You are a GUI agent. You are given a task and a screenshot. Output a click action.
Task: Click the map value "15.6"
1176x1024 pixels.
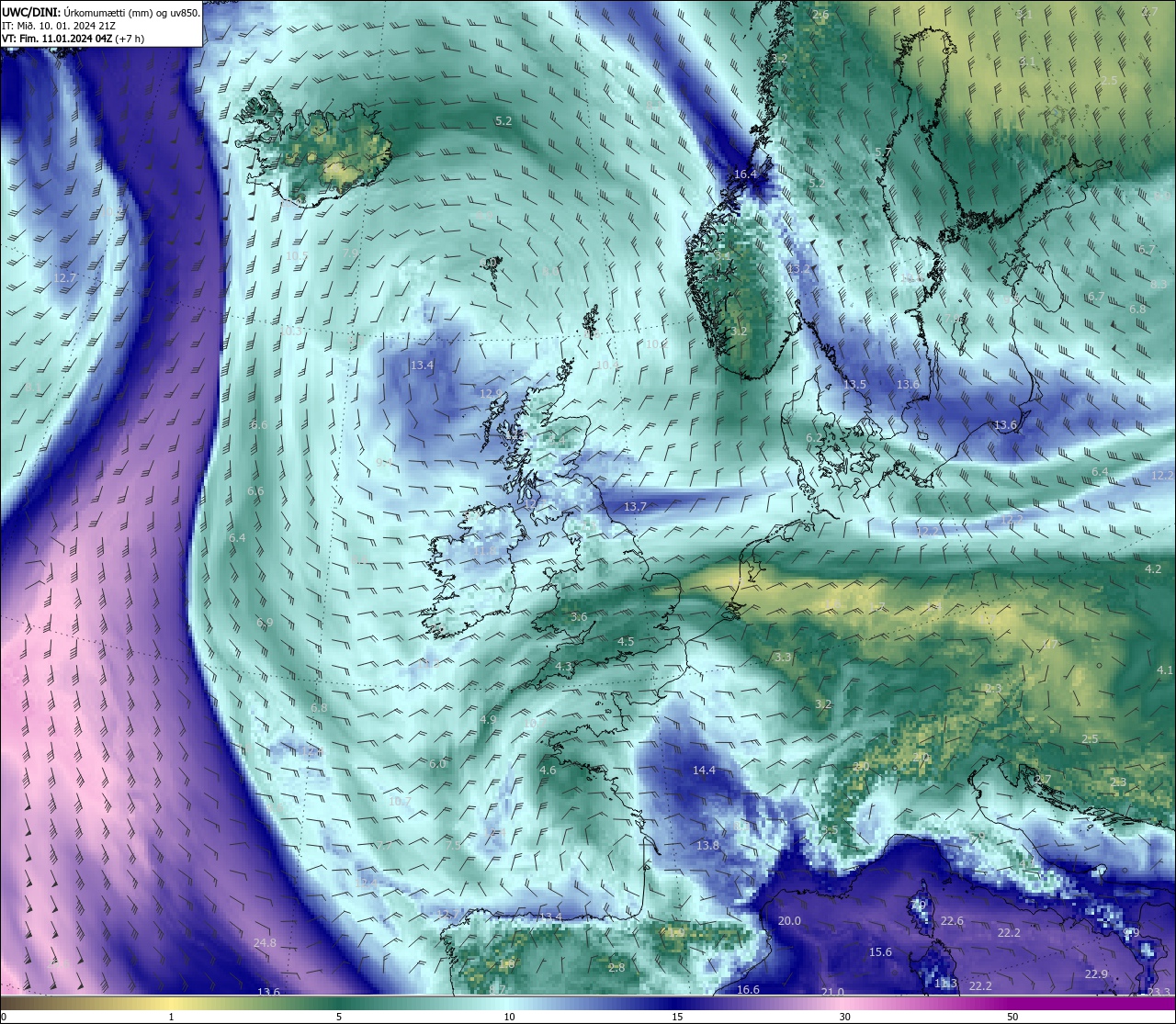click(x=880, y=951)
